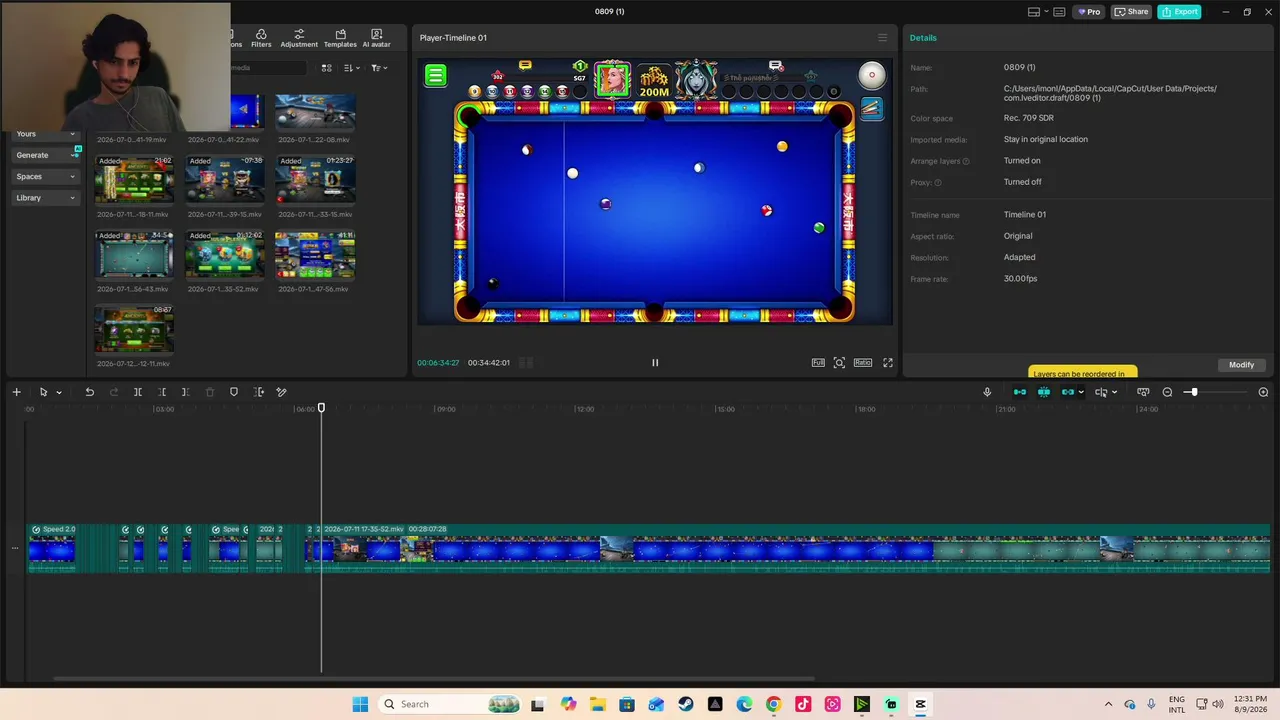Select the 07:38 media clip thumbnail
The height and width of the screenshot is (720, 1280).
[225, 179]
